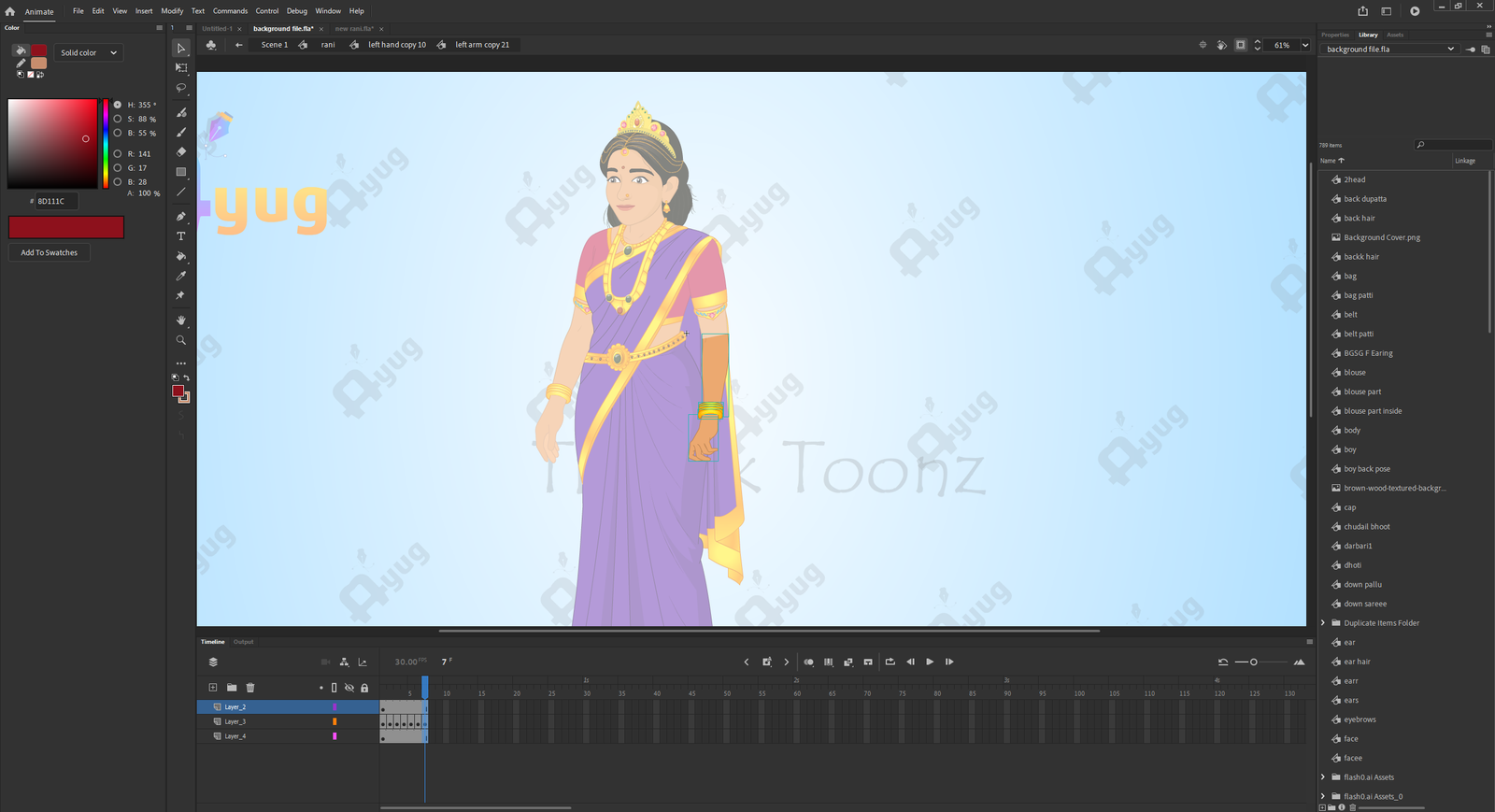
Task: Select the Hand tool
Action: [x=181, y=321]
